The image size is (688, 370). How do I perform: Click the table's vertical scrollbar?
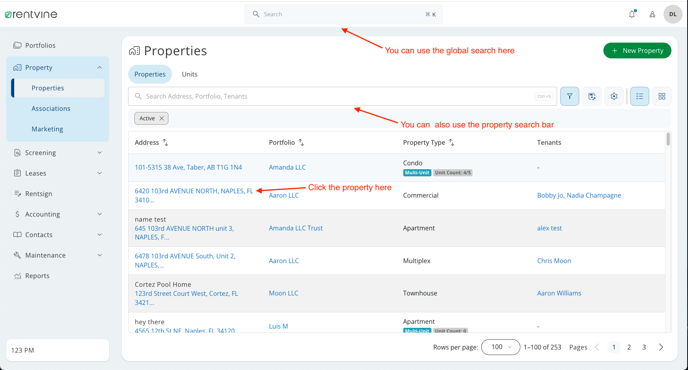click(668, 140)
